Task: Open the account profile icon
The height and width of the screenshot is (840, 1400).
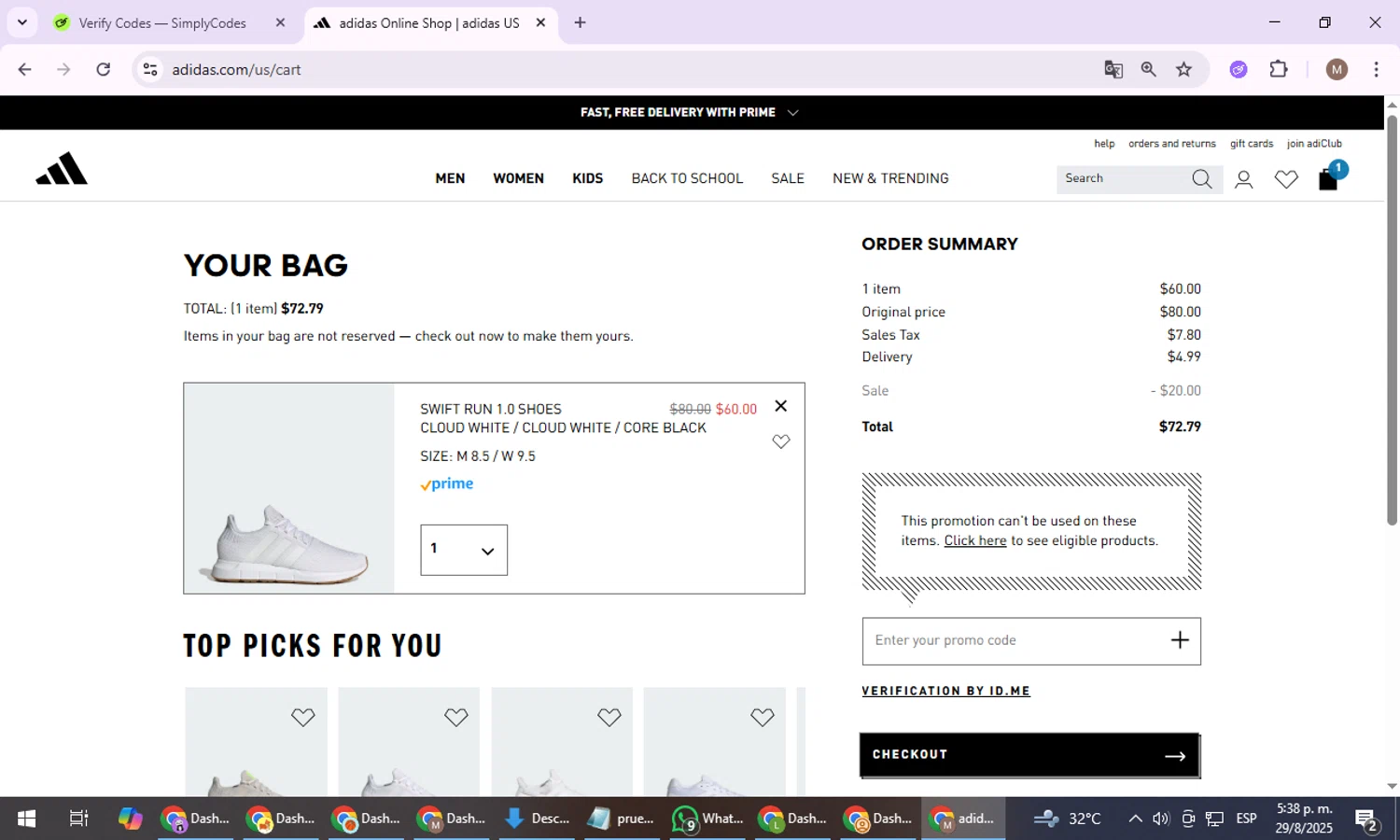Action: pyautogui.click(x=1243, y=179)
